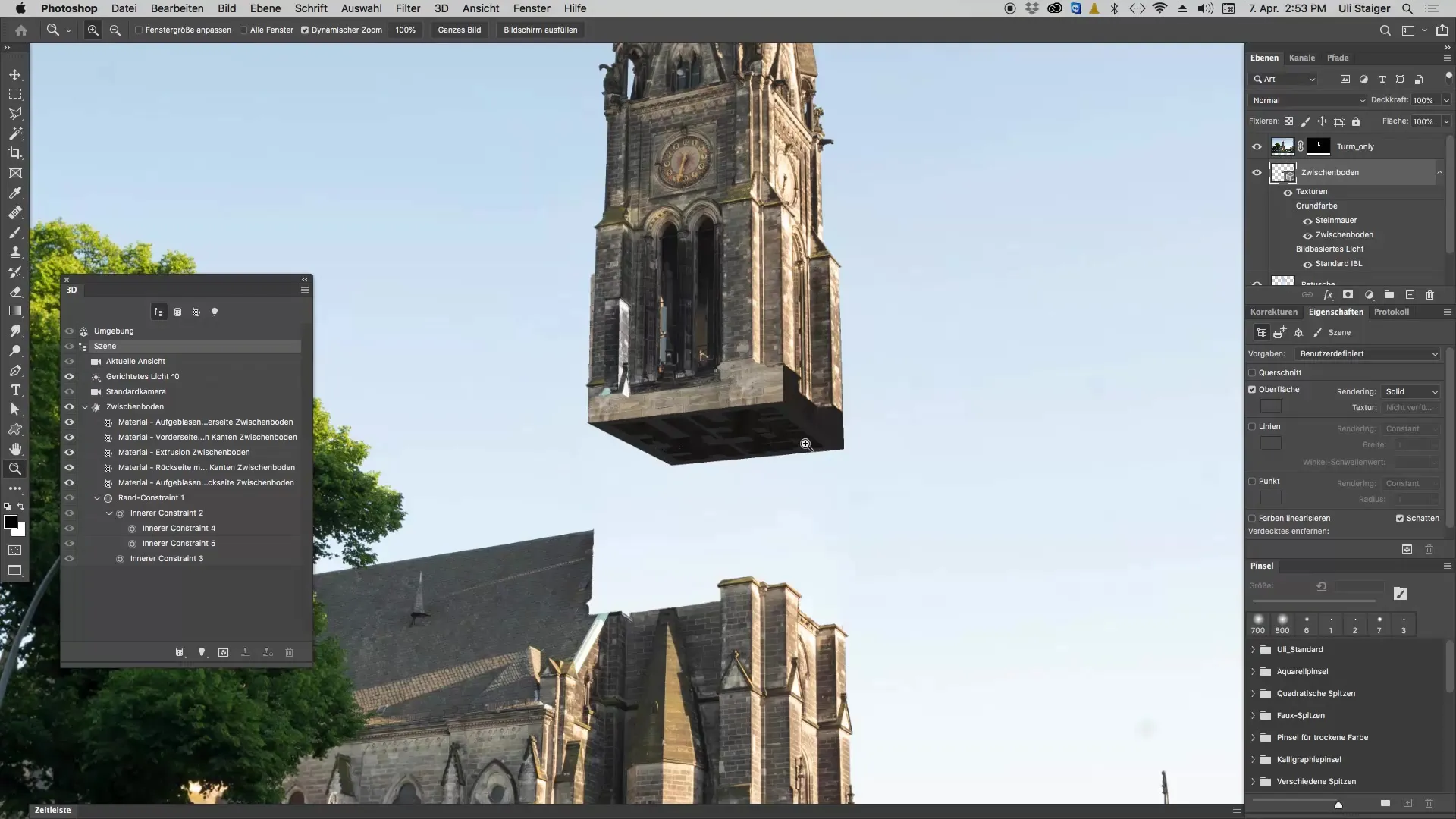Filter 3D panel by materials
Image resolution: width=1456 pixels, height=819 pixels.
196,312
